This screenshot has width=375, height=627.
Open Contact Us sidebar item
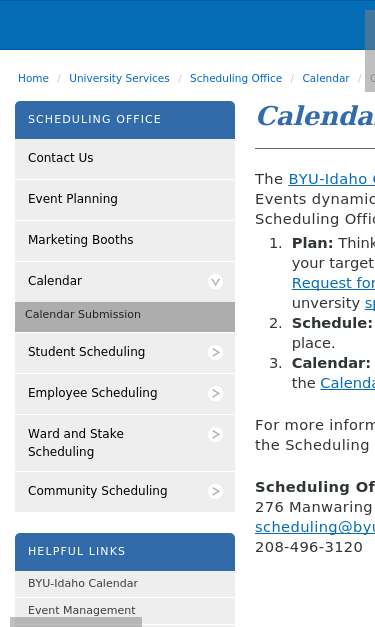tap(125, 159)
